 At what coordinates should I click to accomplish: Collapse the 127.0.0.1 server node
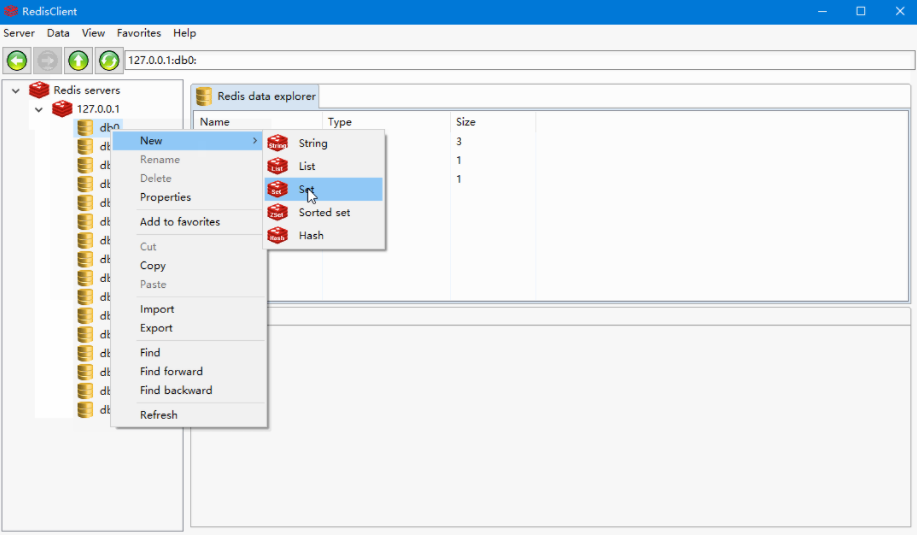pyautogui.click(x=39, y=109)
